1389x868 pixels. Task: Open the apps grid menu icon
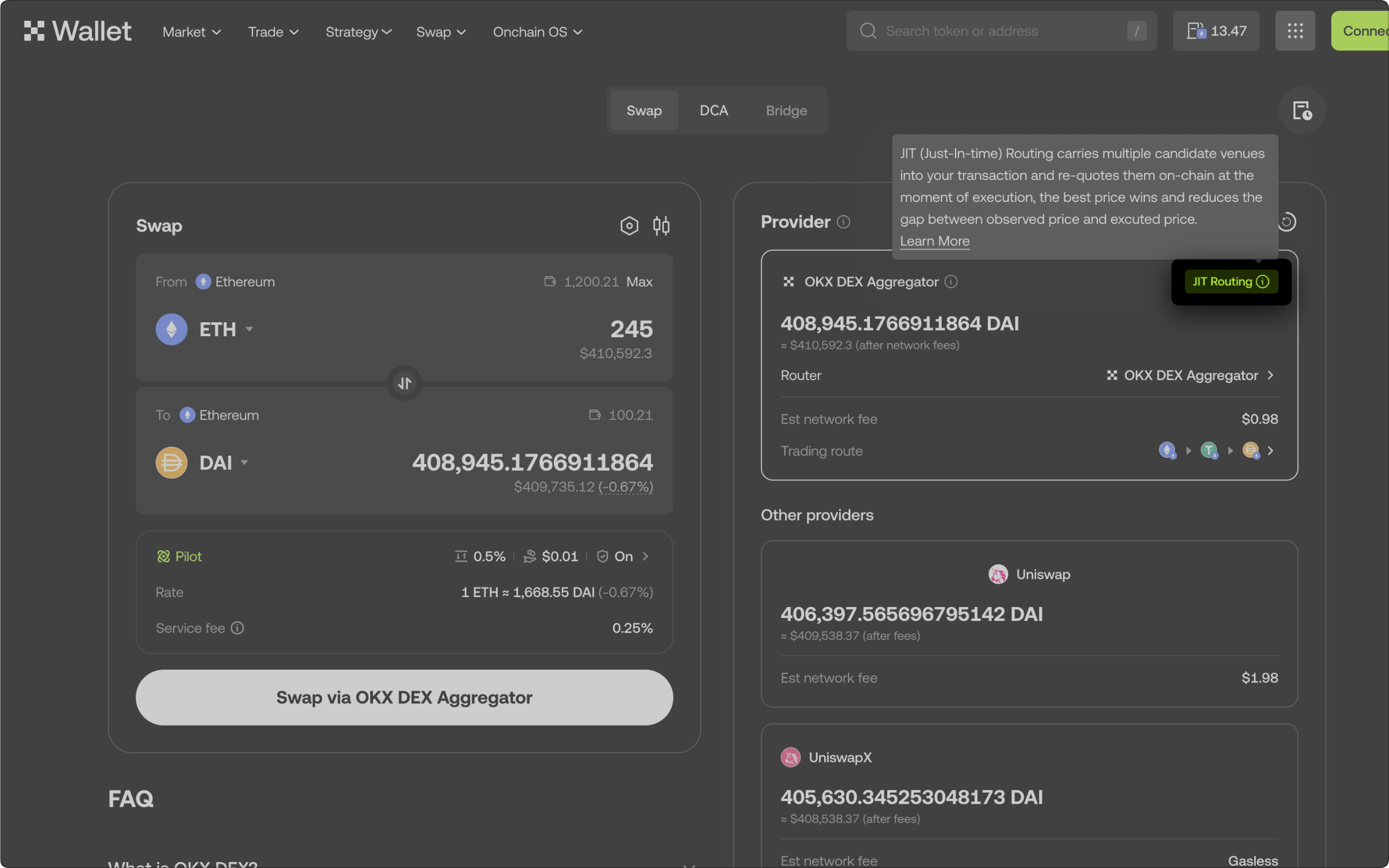click(x=1295, y=31)
